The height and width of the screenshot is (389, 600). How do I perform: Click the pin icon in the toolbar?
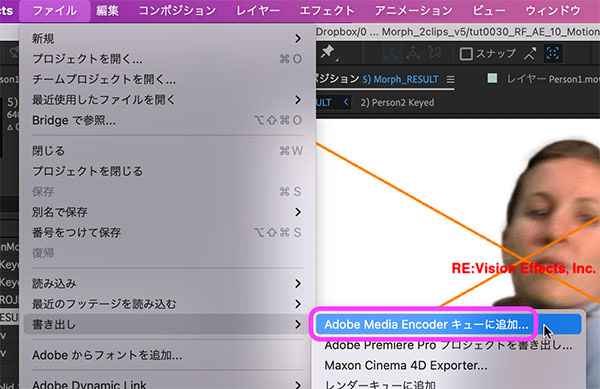point(328,52)
